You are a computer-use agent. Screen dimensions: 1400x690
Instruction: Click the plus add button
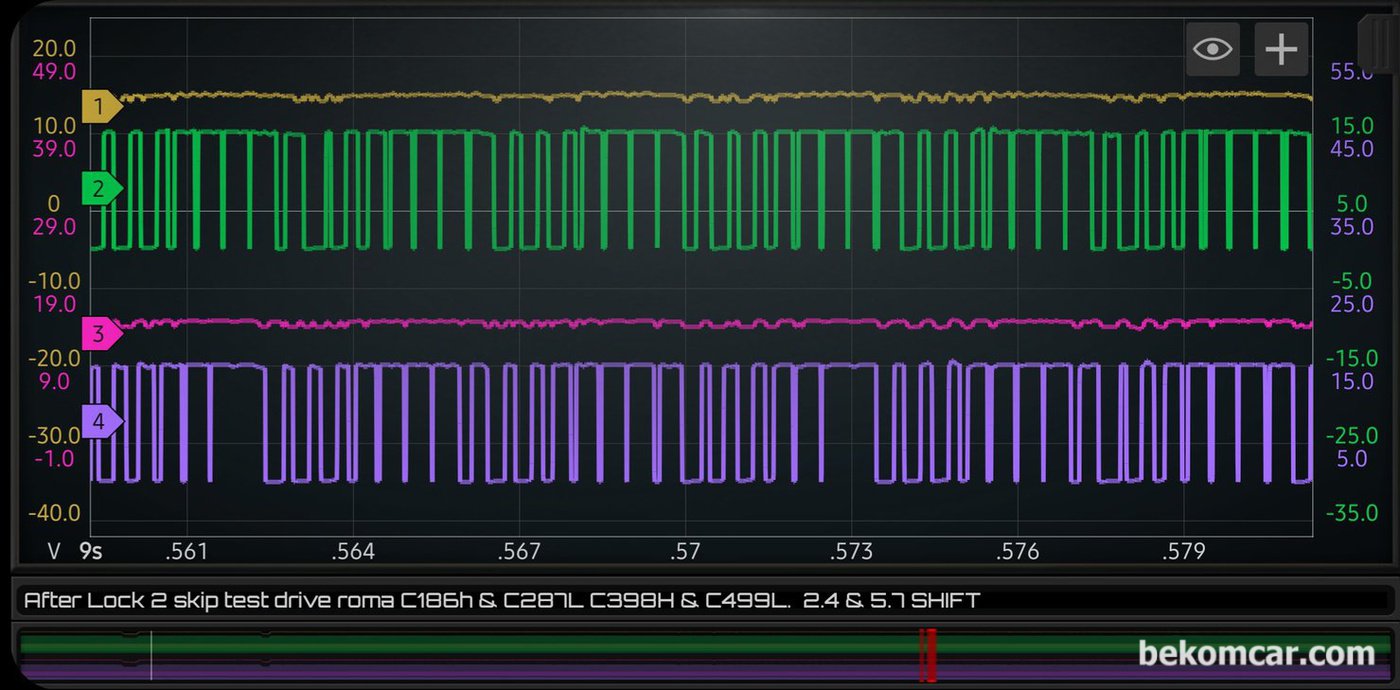1281,49
